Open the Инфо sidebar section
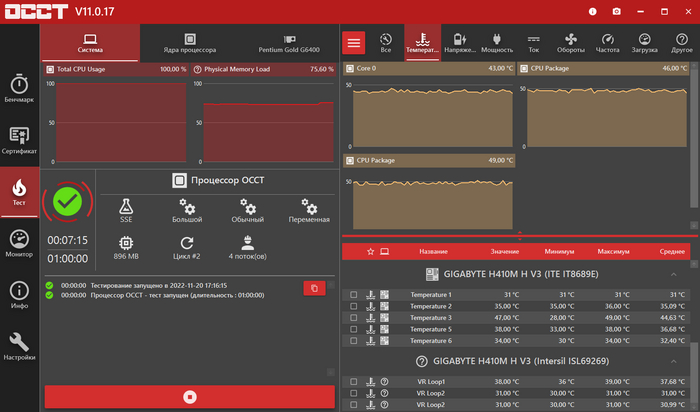The image size is (700, 412). pyautogui.click(x=19, y=296)
